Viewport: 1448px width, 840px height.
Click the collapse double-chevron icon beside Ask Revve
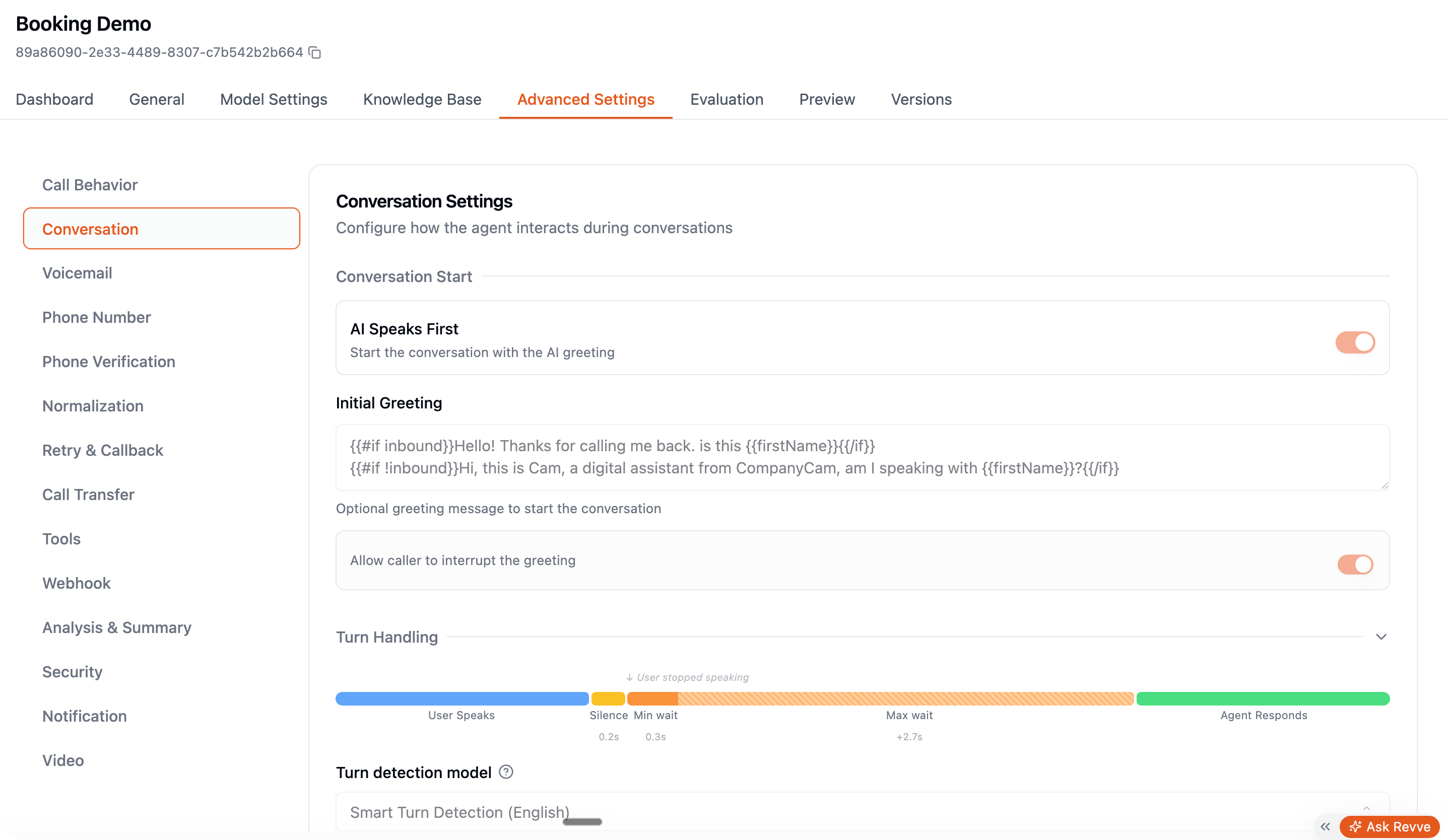[1325, 827]
